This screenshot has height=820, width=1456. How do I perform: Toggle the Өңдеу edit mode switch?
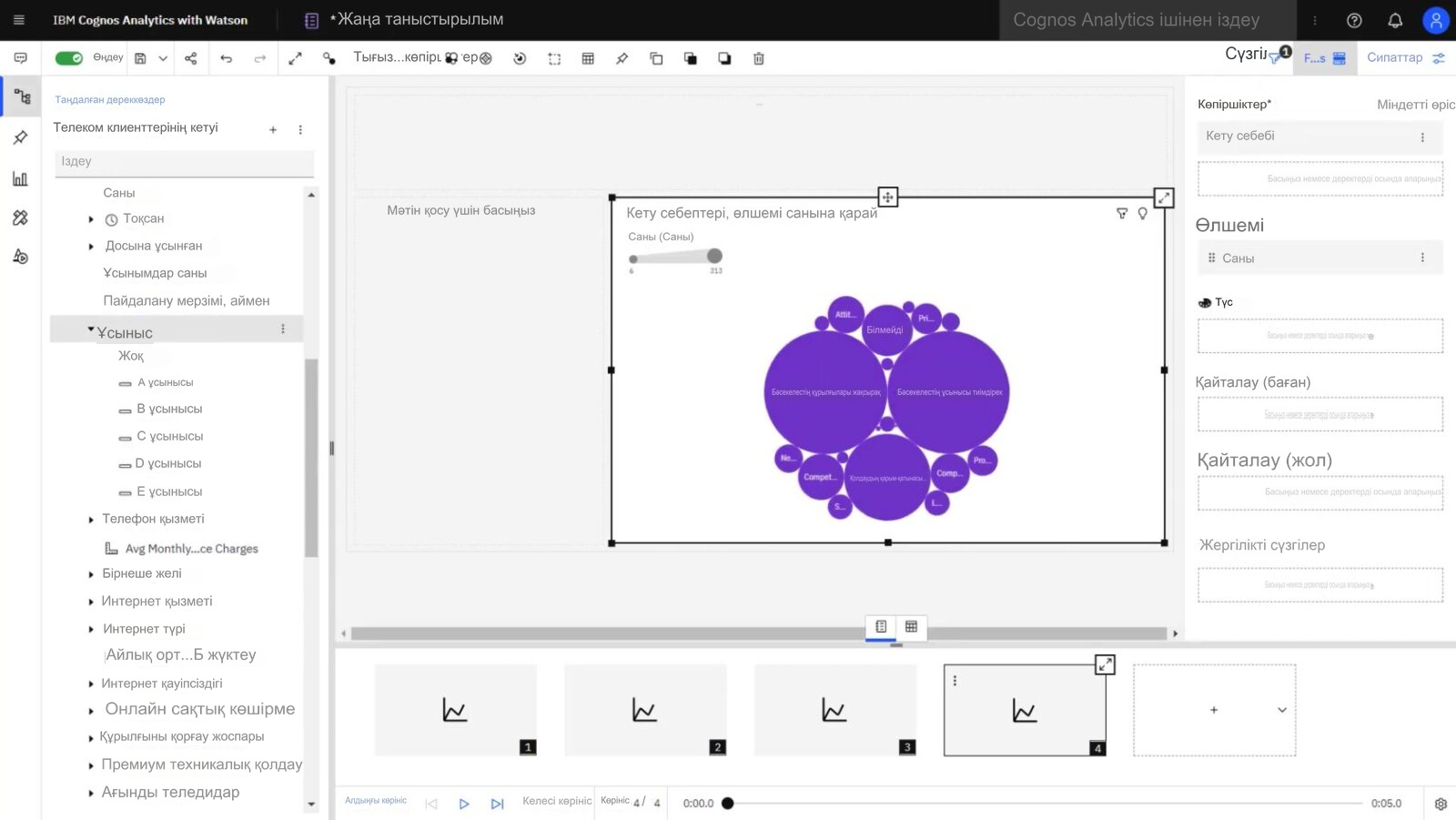coord(69,58)
